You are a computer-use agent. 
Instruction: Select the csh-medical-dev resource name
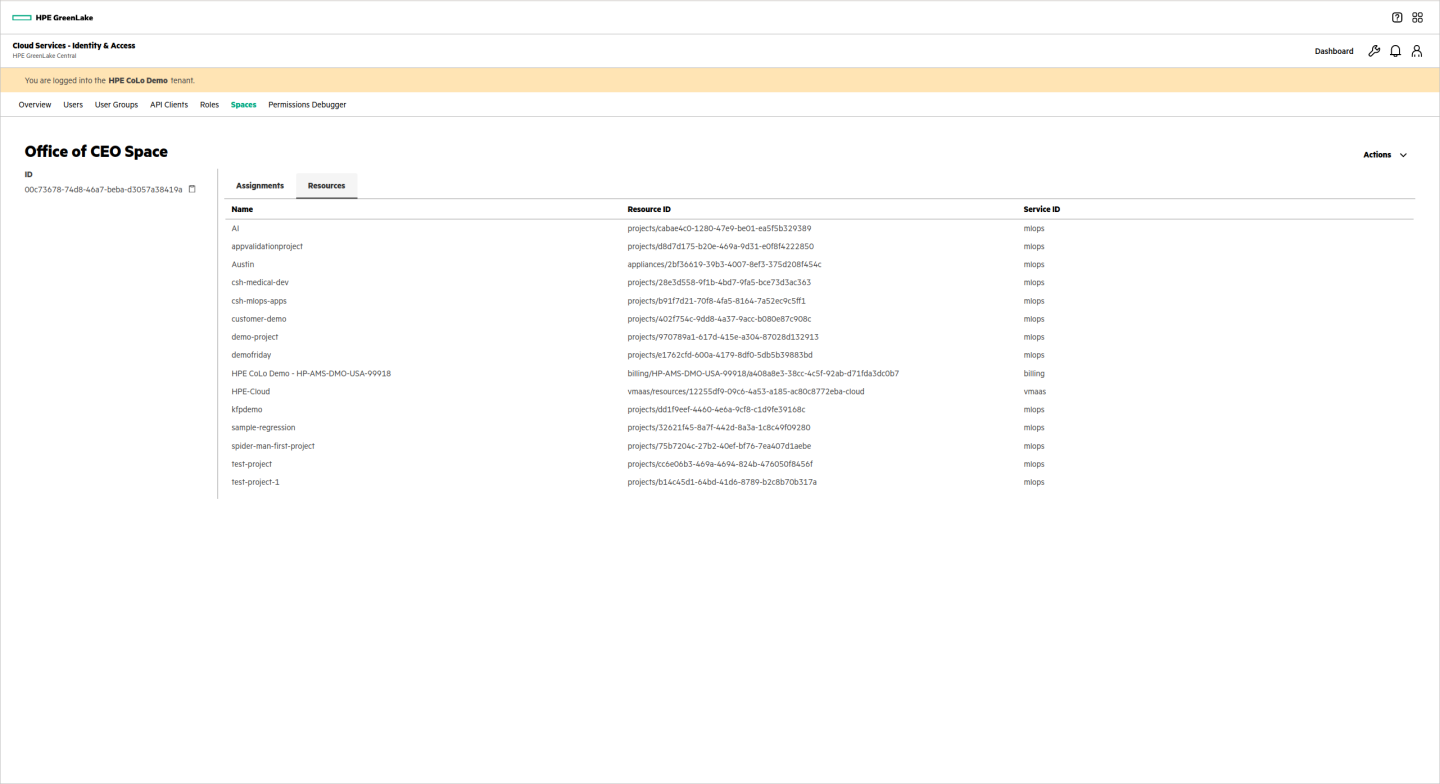pyautogui.click(x=260, y=283)
